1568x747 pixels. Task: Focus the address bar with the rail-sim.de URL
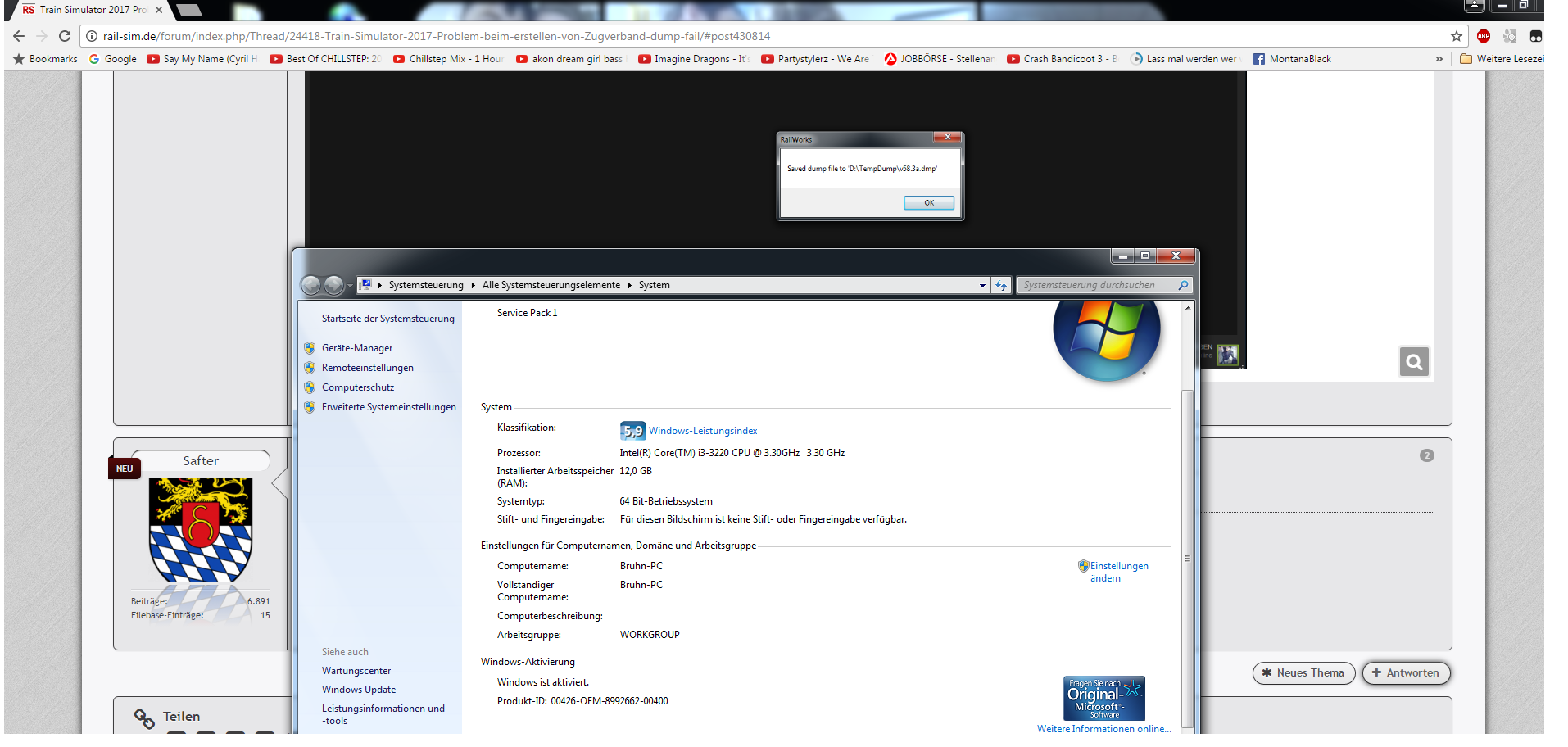[770, 36]
